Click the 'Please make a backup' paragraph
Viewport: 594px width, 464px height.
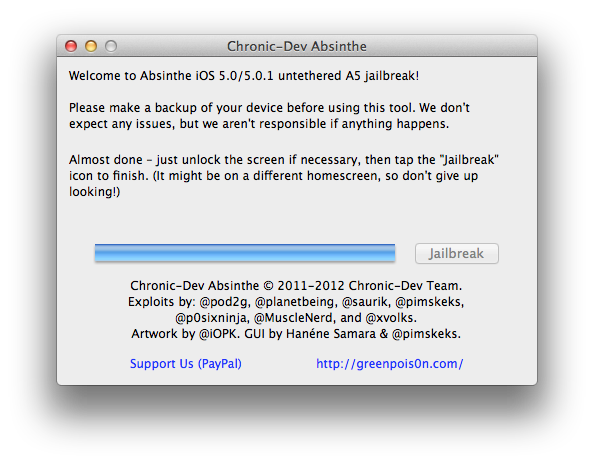(x=269, y=116)
